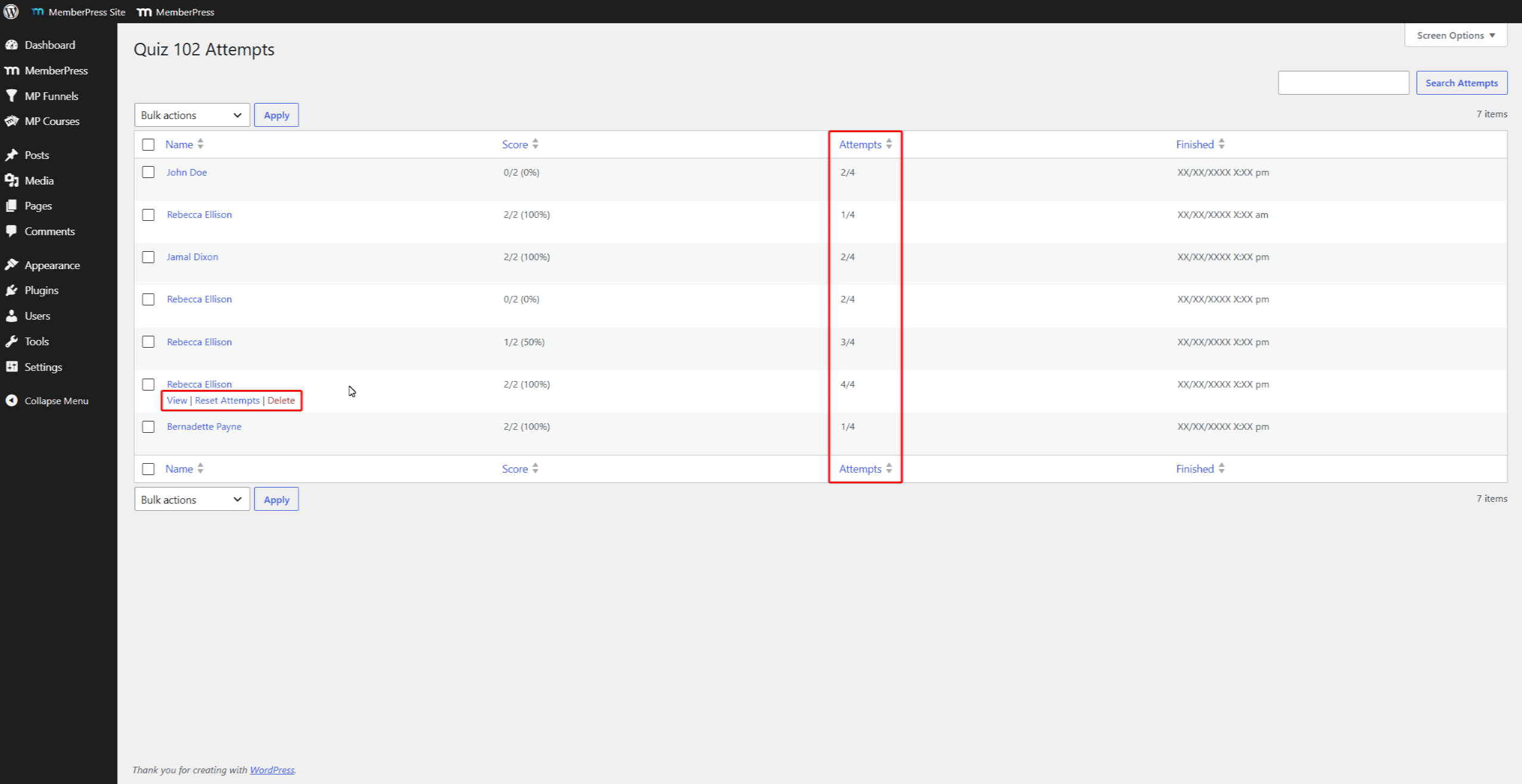Viewport: 1522px width, 784px height.
Task: Sort by Name column in header
Action: pyautogui.click(x=184, y=144)
